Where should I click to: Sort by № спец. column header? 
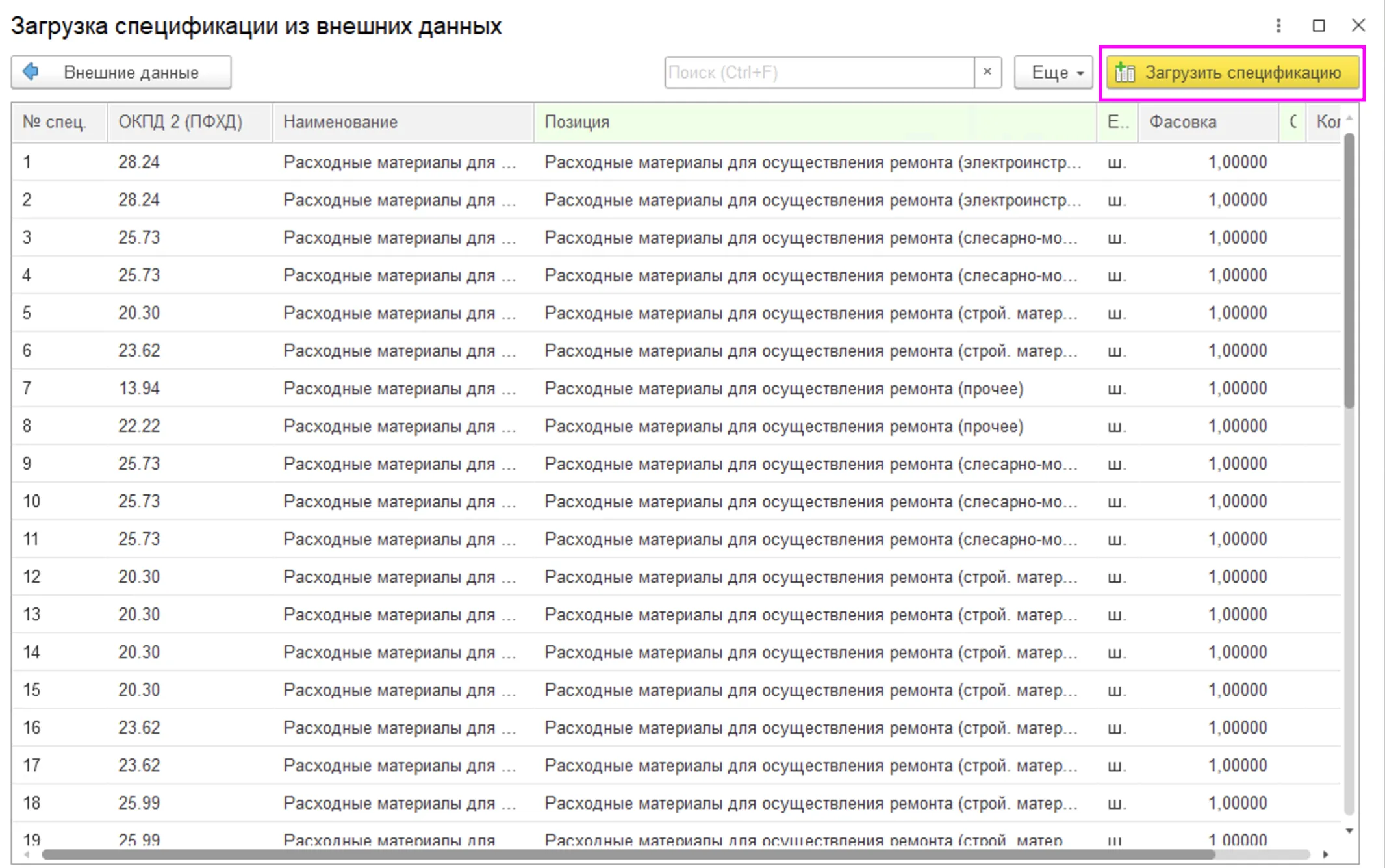[x=59, y=122]
